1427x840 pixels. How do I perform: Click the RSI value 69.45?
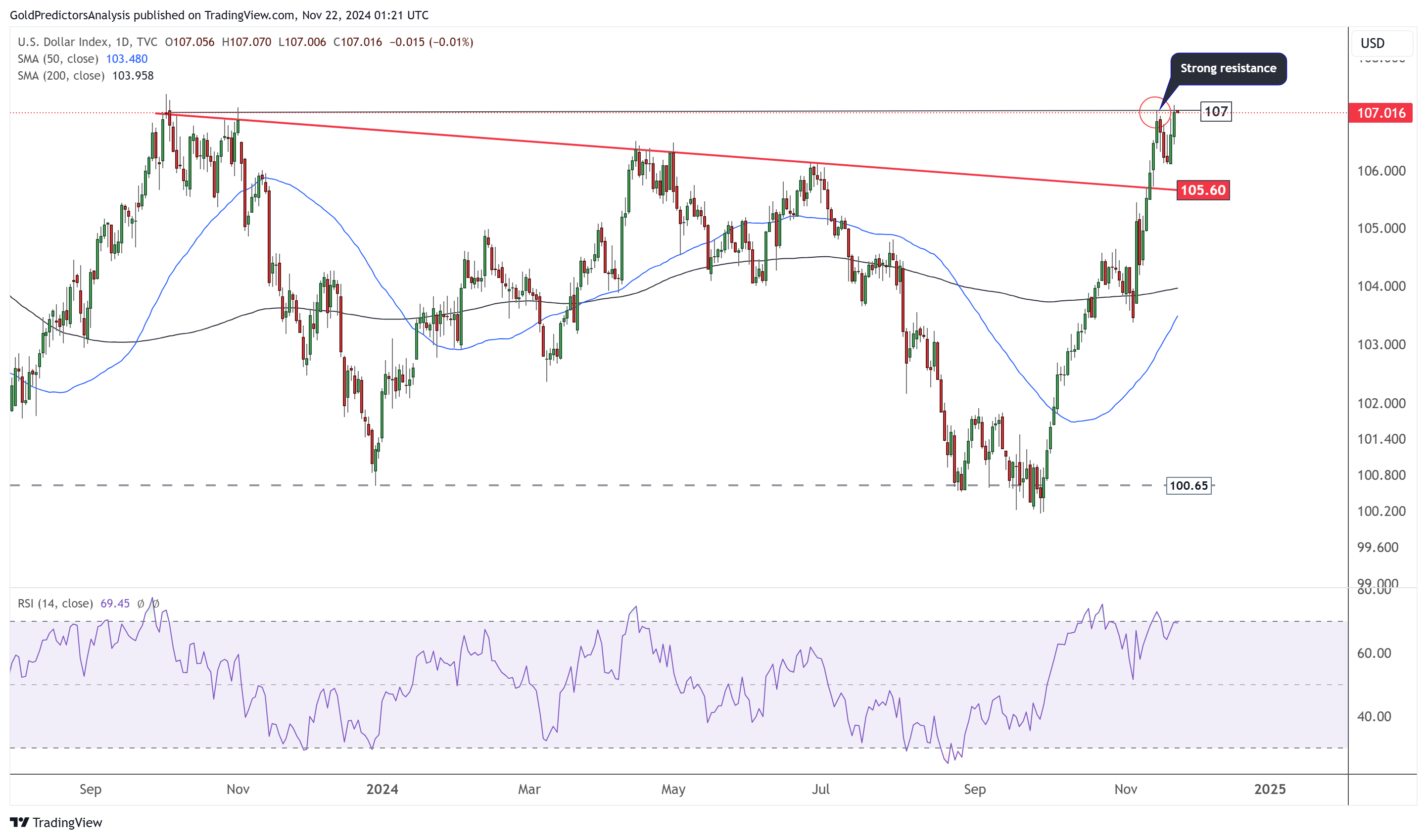pyautogui.click(x=115, y=604)
